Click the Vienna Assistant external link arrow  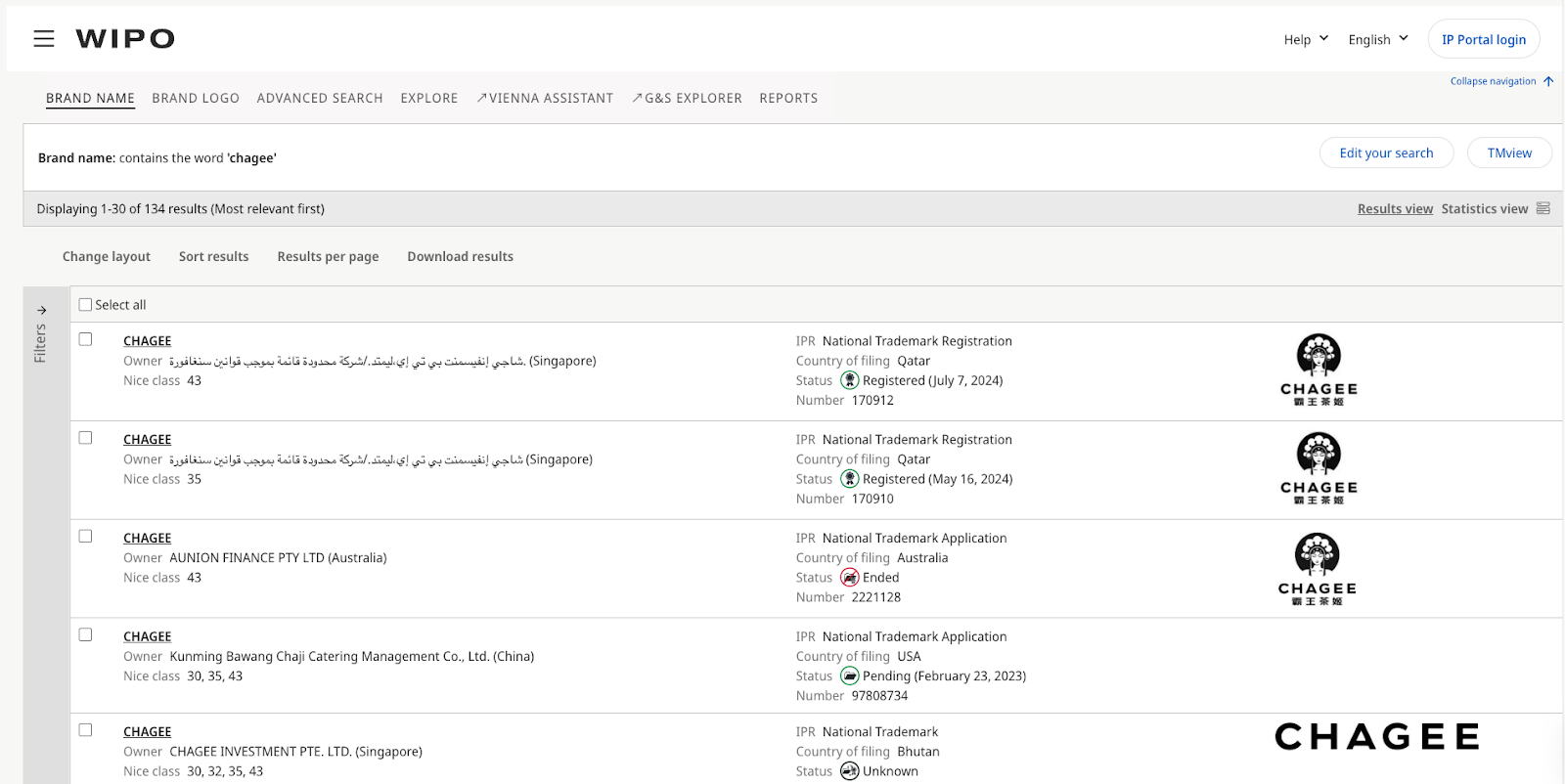(481, 98)
